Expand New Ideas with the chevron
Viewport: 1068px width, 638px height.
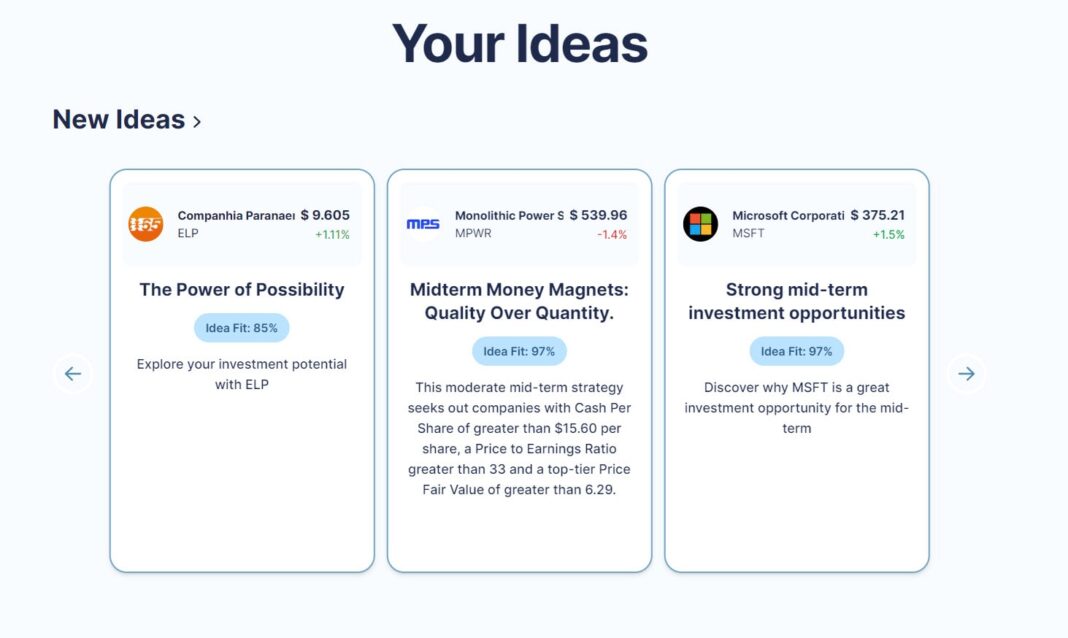[197, 122]
